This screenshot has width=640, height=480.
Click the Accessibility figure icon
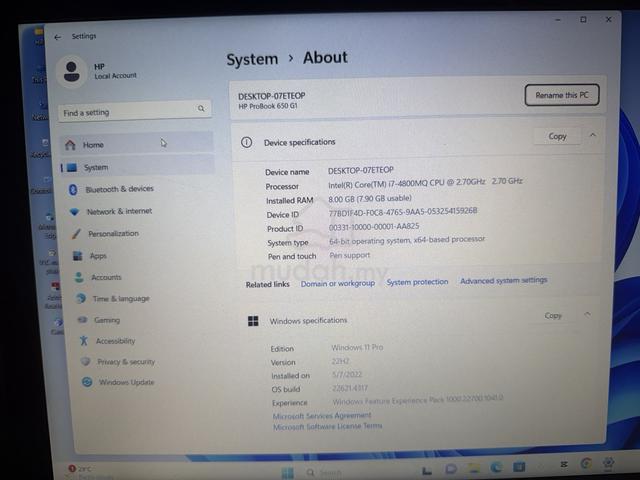[84, 340]
